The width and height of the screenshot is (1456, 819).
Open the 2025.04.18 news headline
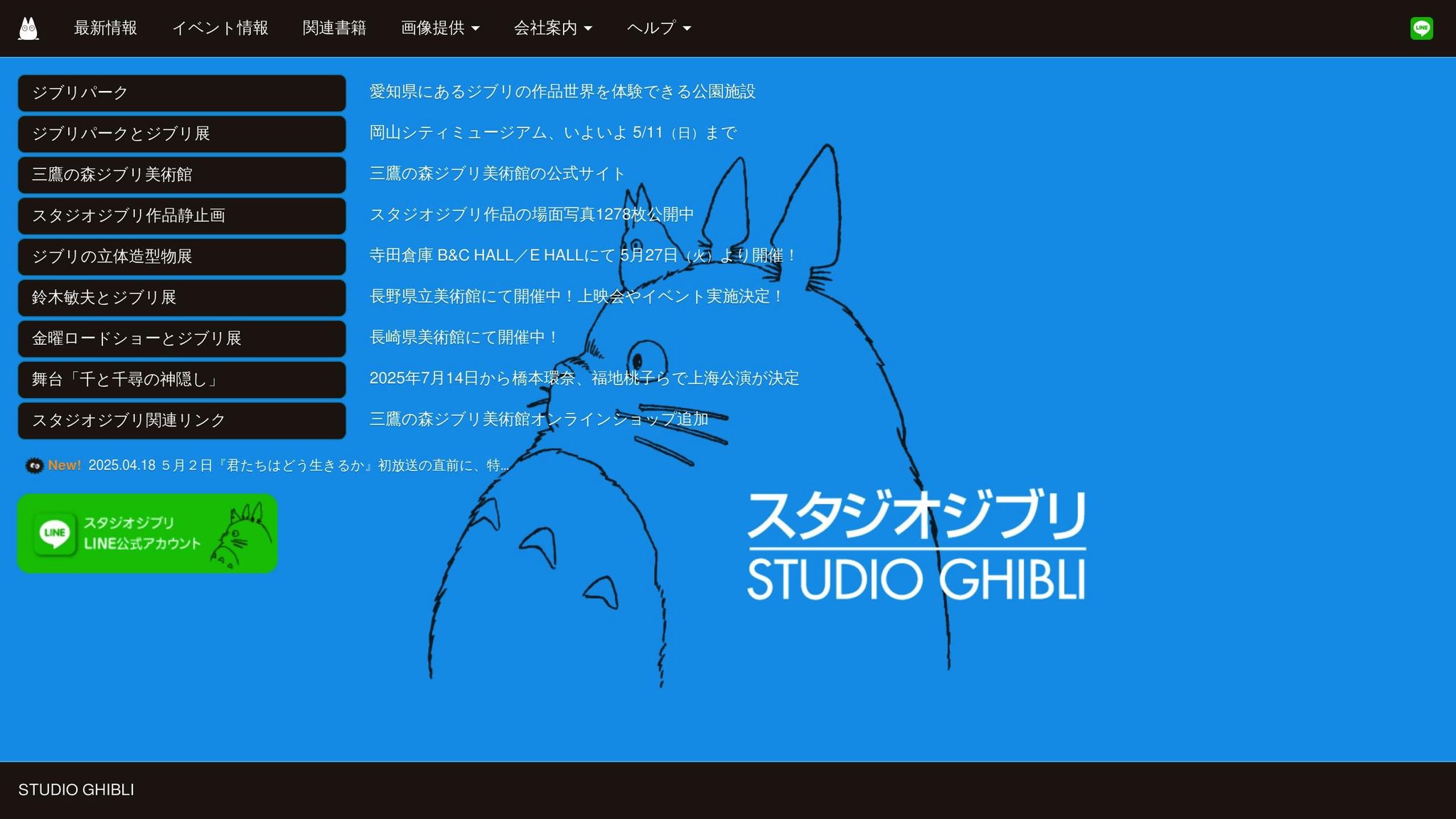[x=299, y=466]
